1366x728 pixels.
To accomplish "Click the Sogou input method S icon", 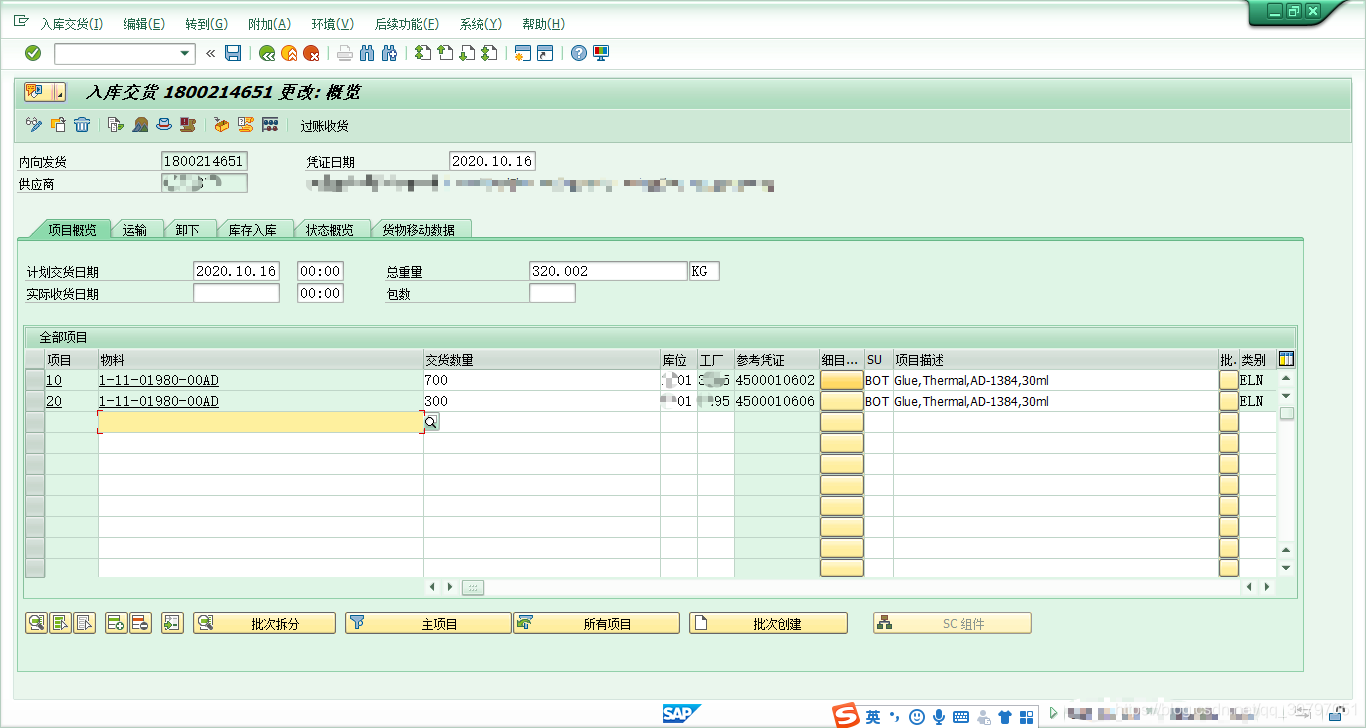I will click(x=846, y=715).
